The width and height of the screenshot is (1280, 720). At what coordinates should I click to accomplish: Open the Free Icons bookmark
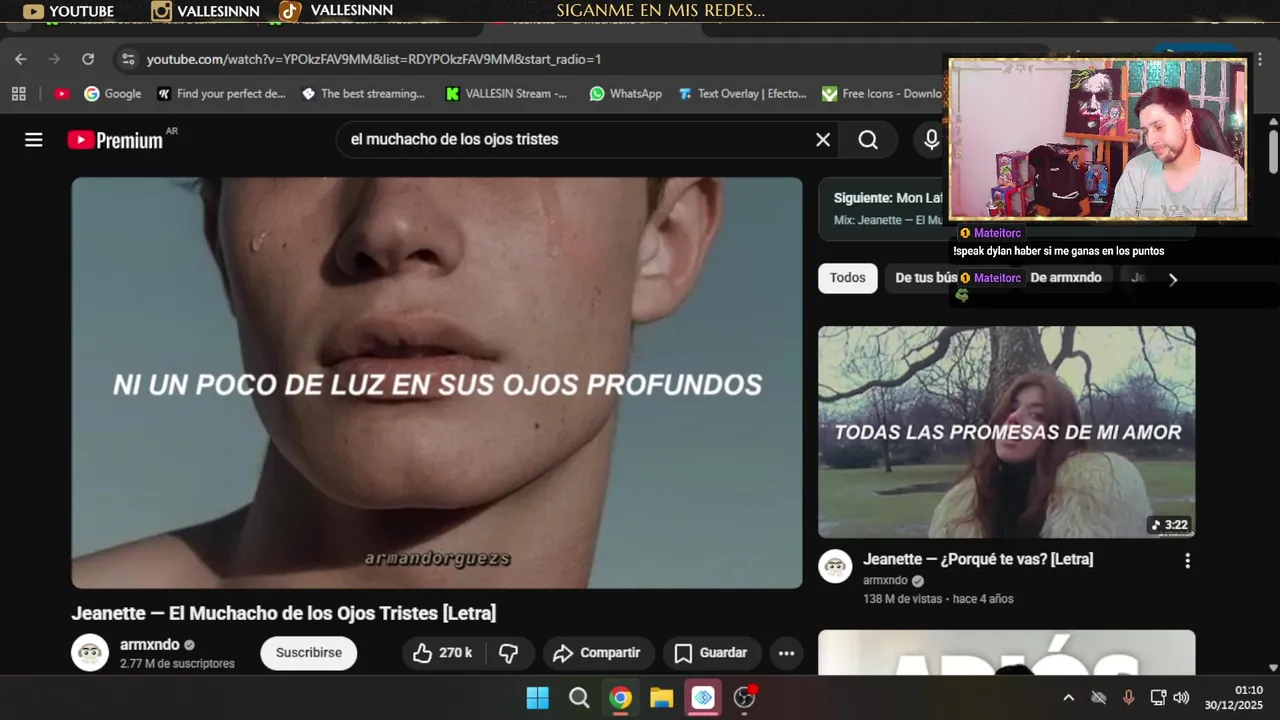click(882, 94)
